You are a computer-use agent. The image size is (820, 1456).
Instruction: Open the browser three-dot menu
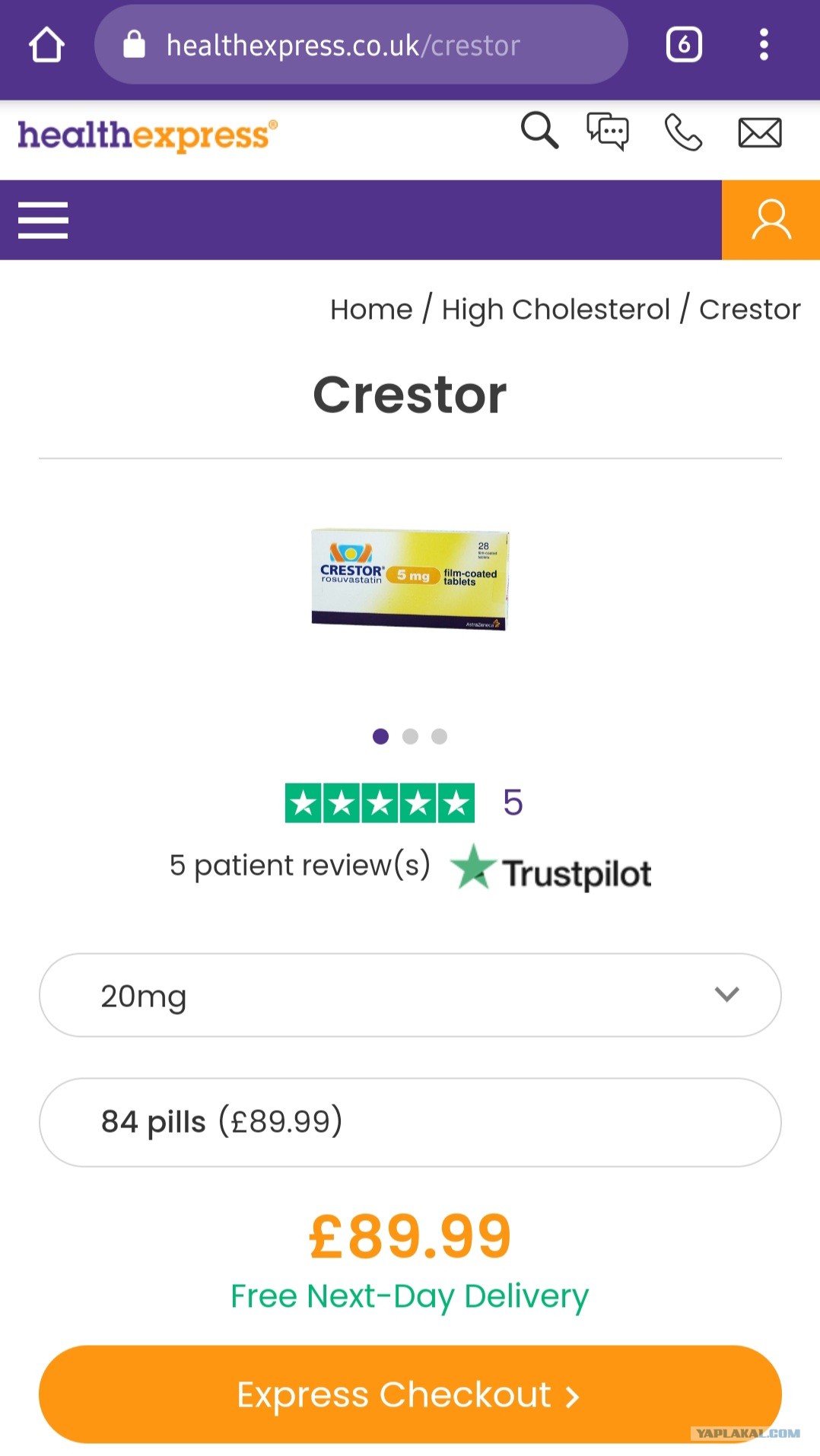pyautogui.click(x=764, y=45)
